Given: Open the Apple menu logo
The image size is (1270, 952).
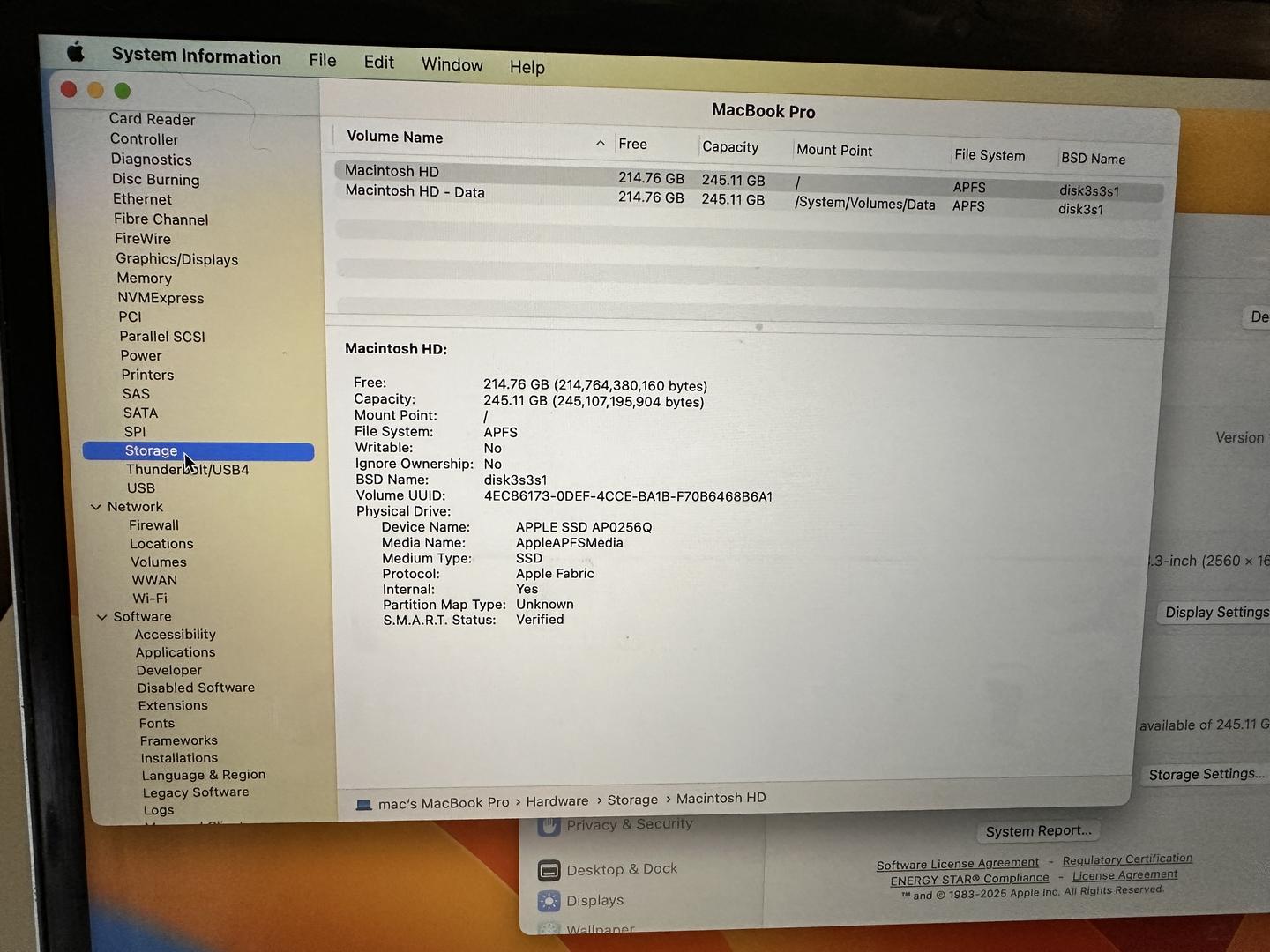Looking at the screenshot, I should 76,52.
